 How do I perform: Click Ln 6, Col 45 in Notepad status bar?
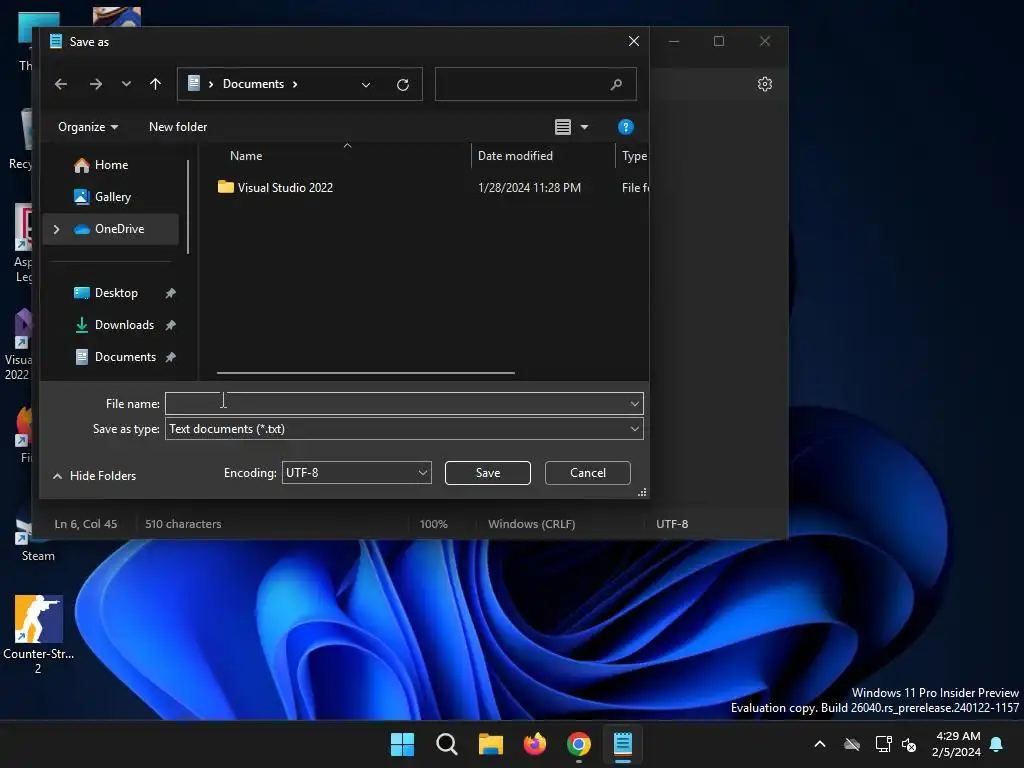[86, 524]
